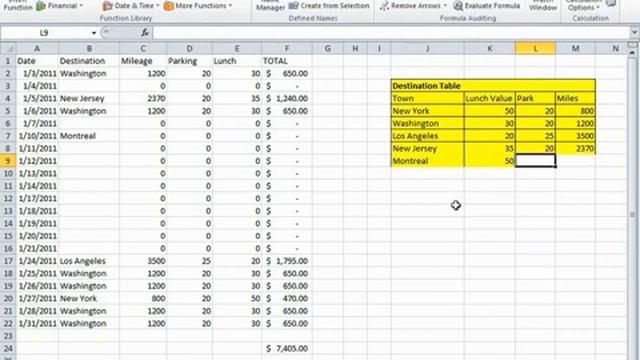Select the empty active cell L9
Image resolution: width=640 pixels, height=360 pixels.
click(x=535, y=161)
